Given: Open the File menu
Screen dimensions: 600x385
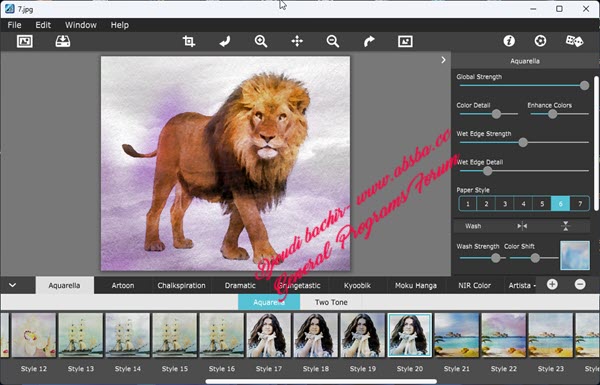Looking at the screenshot, I should click(x=14, y=25).
